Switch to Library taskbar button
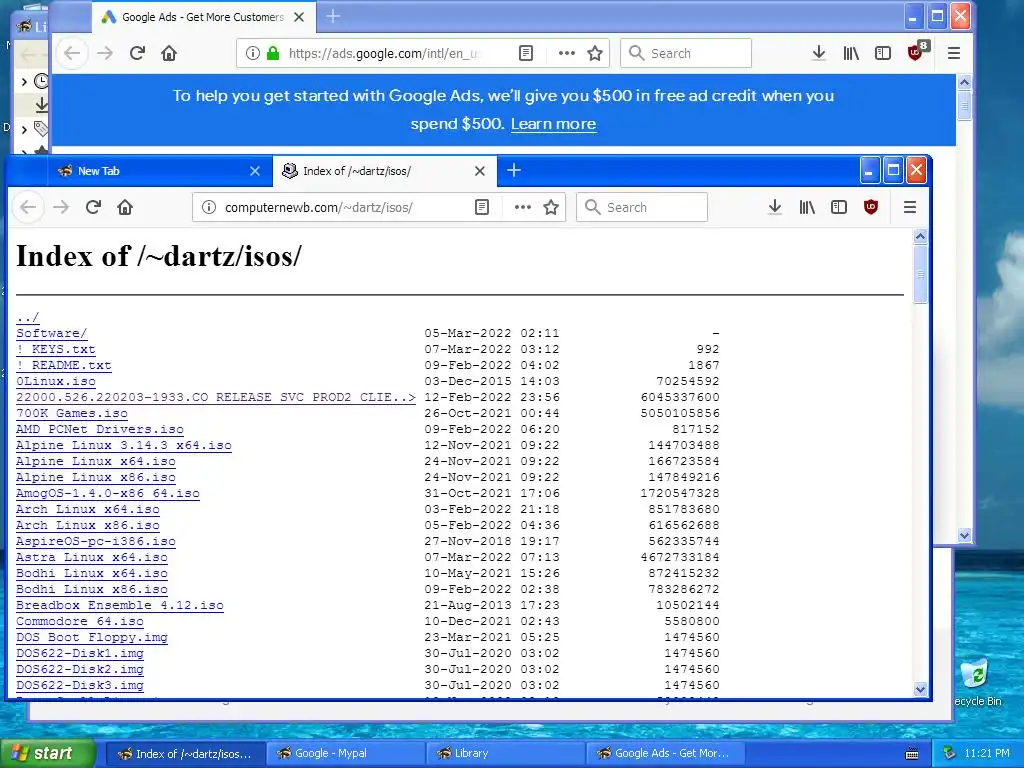The height and width of the screenshot is (768, 1024). coord(505,754)
